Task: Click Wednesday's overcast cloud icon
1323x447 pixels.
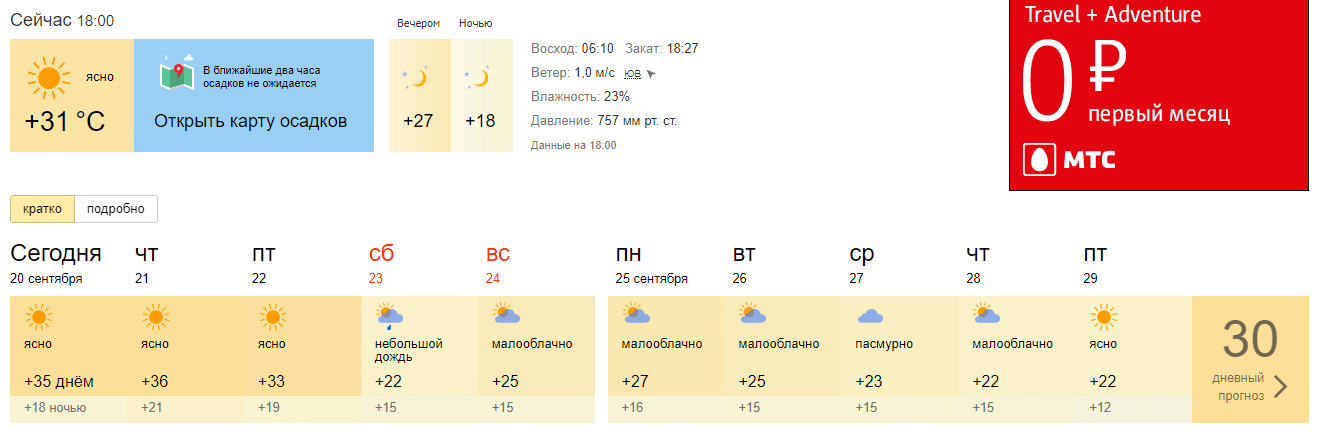Action: (870, 317)
